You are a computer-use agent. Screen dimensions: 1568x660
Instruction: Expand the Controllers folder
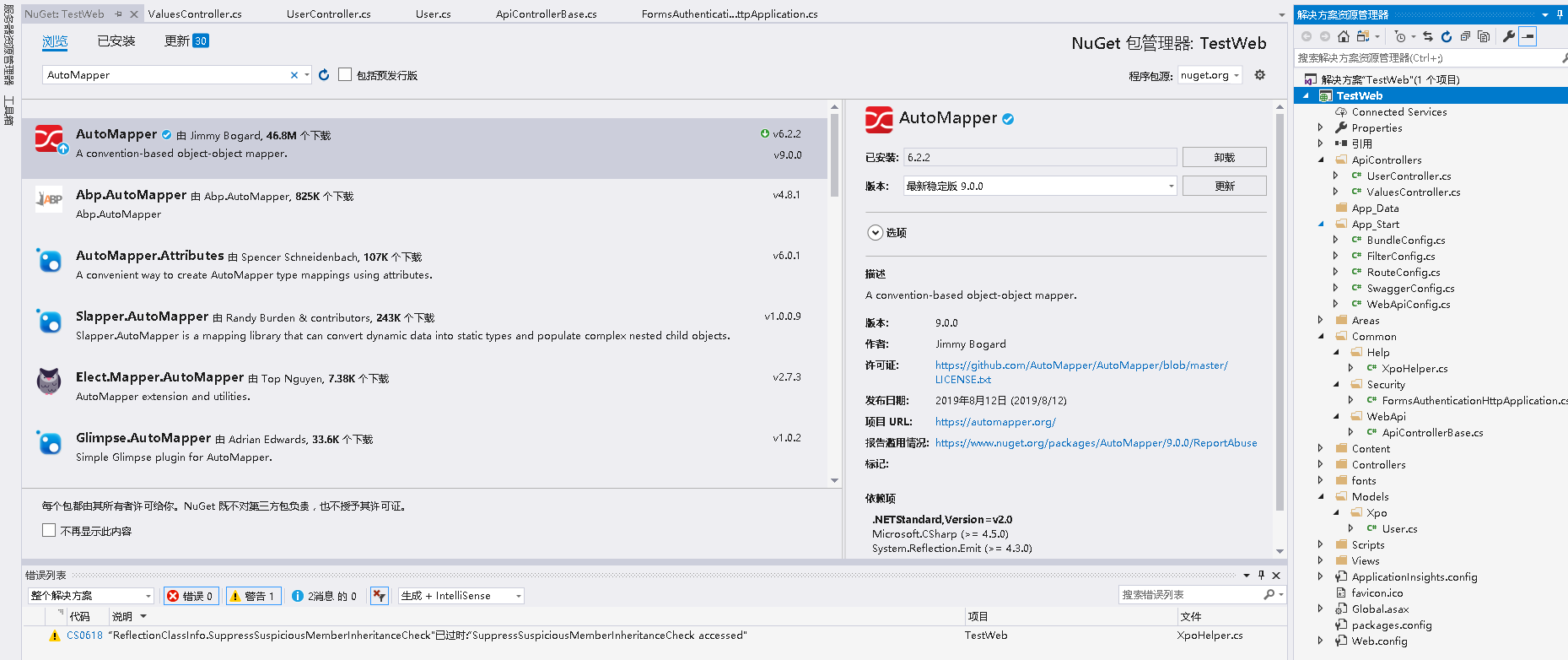tap(1321, 464)
